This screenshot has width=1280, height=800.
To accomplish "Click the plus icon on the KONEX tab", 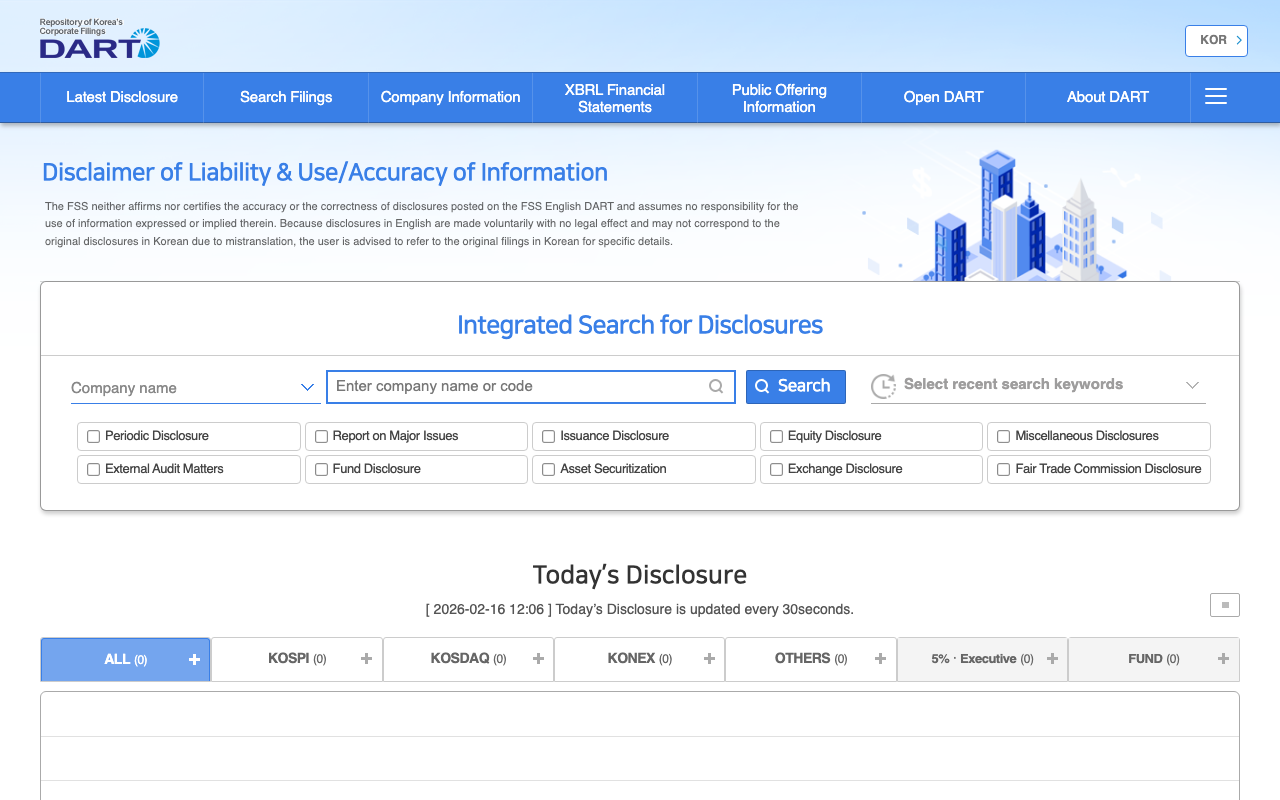I will pyautogui.click(x=711, y=659).
